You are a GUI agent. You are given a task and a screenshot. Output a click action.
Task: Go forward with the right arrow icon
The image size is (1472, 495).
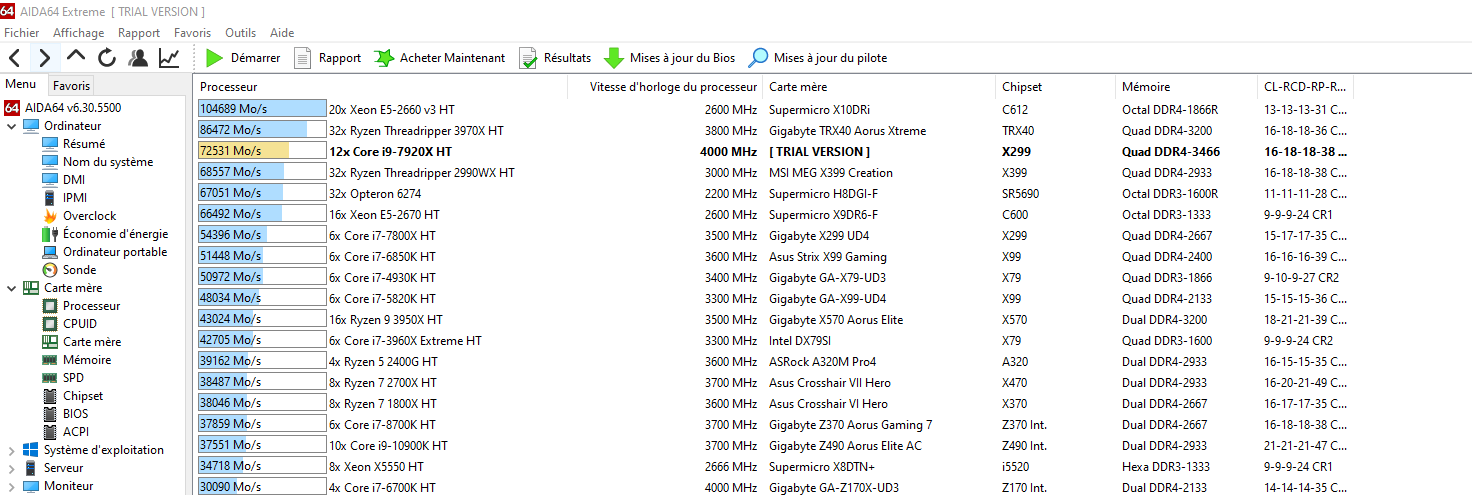pos(44,58)
